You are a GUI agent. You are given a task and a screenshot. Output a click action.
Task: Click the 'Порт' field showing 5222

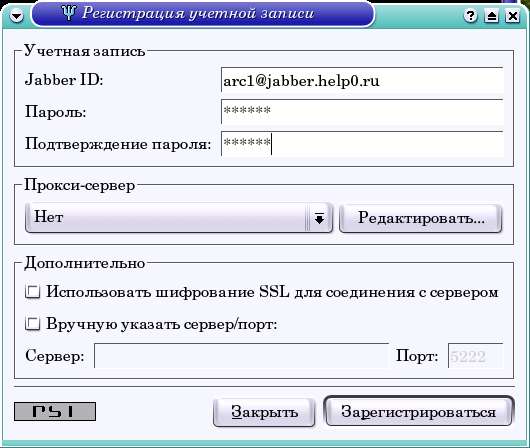point(476,356)
